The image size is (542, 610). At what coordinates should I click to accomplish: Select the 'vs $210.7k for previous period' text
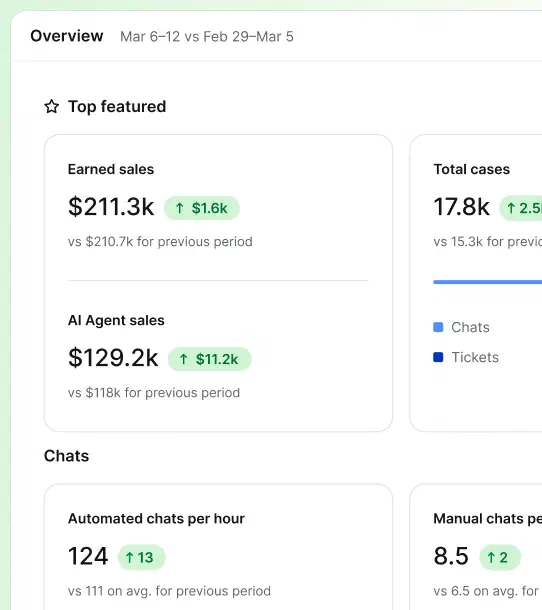click(x=160, y=242)
